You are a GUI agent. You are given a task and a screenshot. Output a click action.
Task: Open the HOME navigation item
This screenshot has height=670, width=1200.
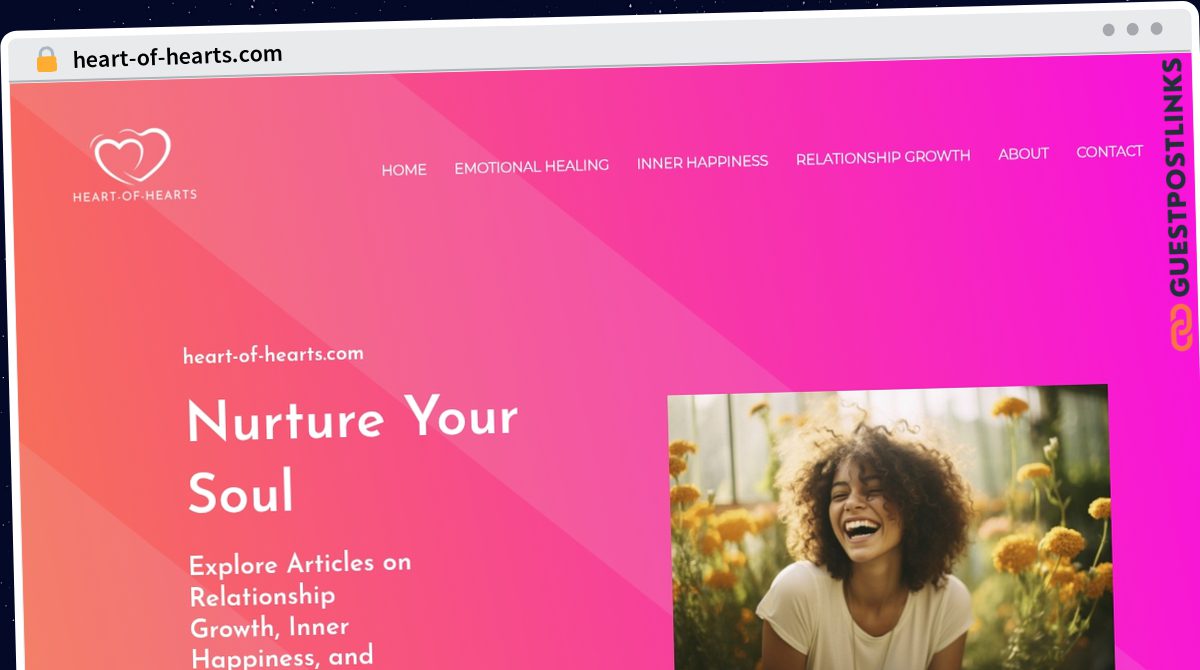[404, 170]
